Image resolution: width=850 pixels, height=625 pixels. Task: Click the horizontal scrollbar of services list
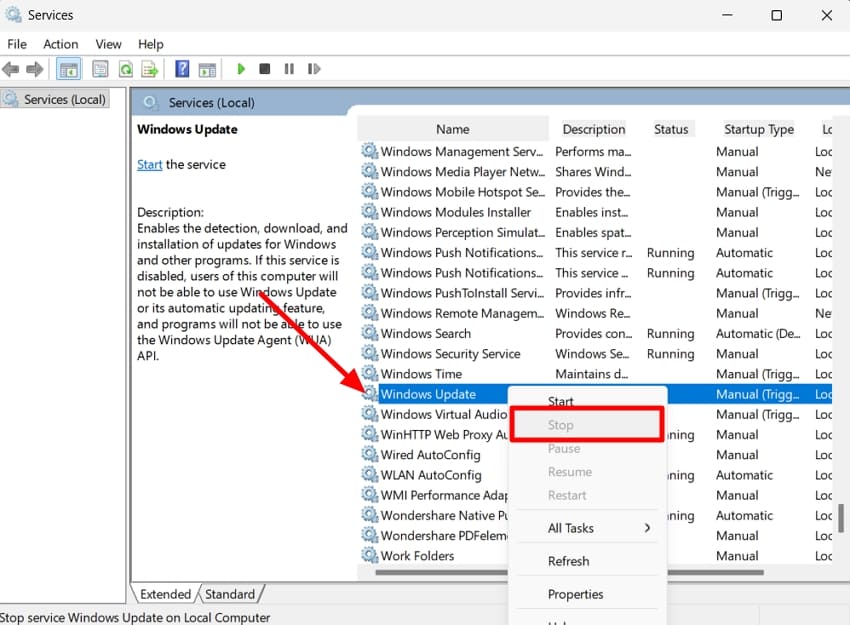pos(569,572)
